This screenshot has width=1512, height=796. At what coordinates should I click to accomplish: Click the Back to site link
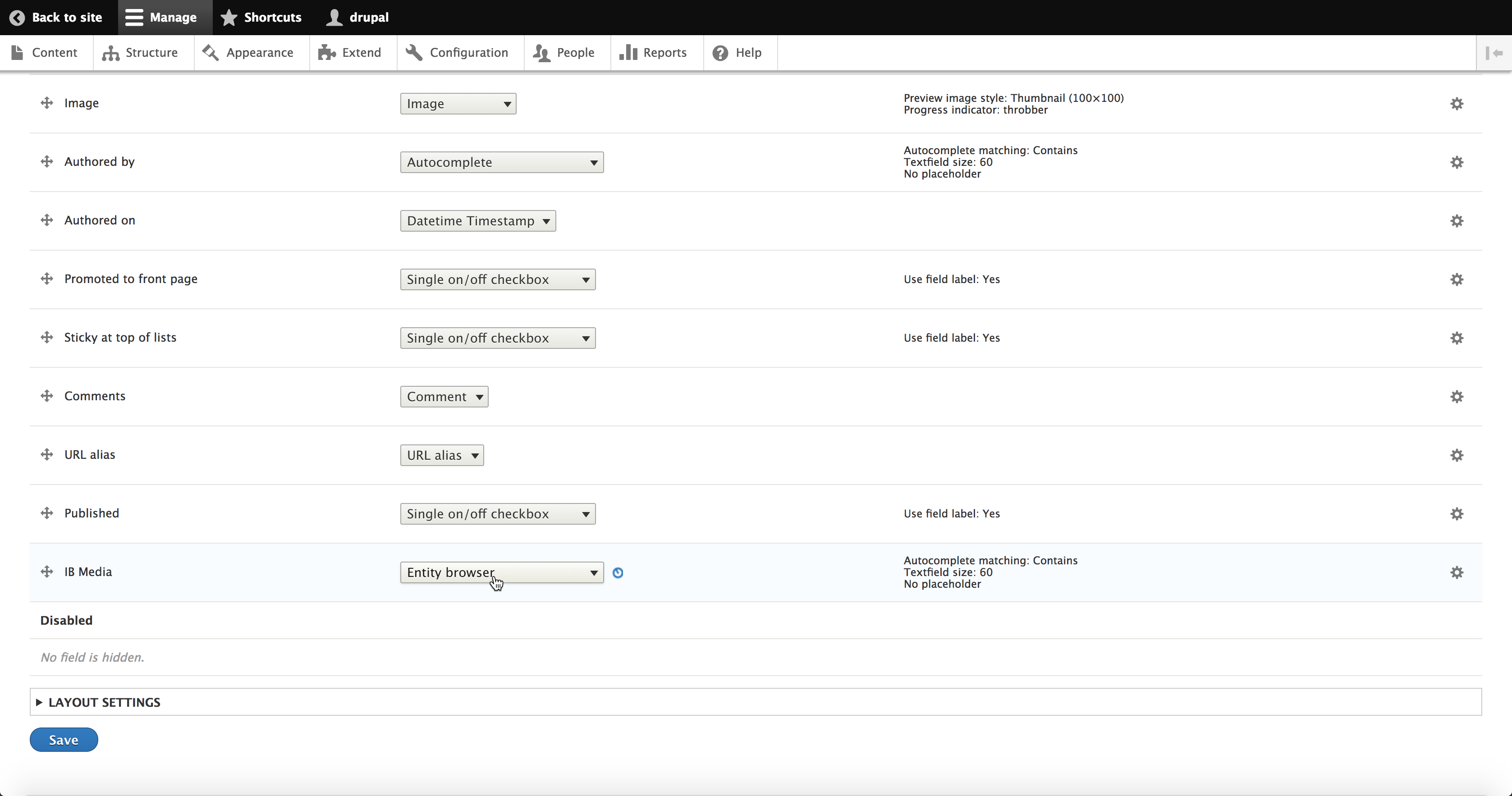pos(56,18)
